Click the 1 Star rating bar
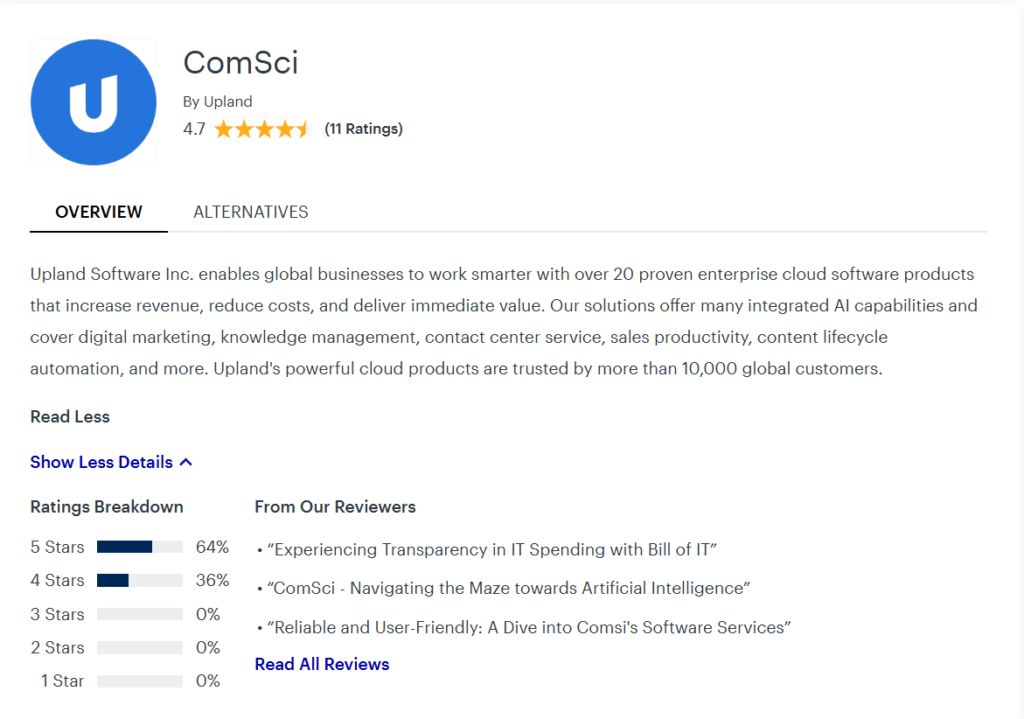This screenshot has width=1024, height=719. (139, 681)
